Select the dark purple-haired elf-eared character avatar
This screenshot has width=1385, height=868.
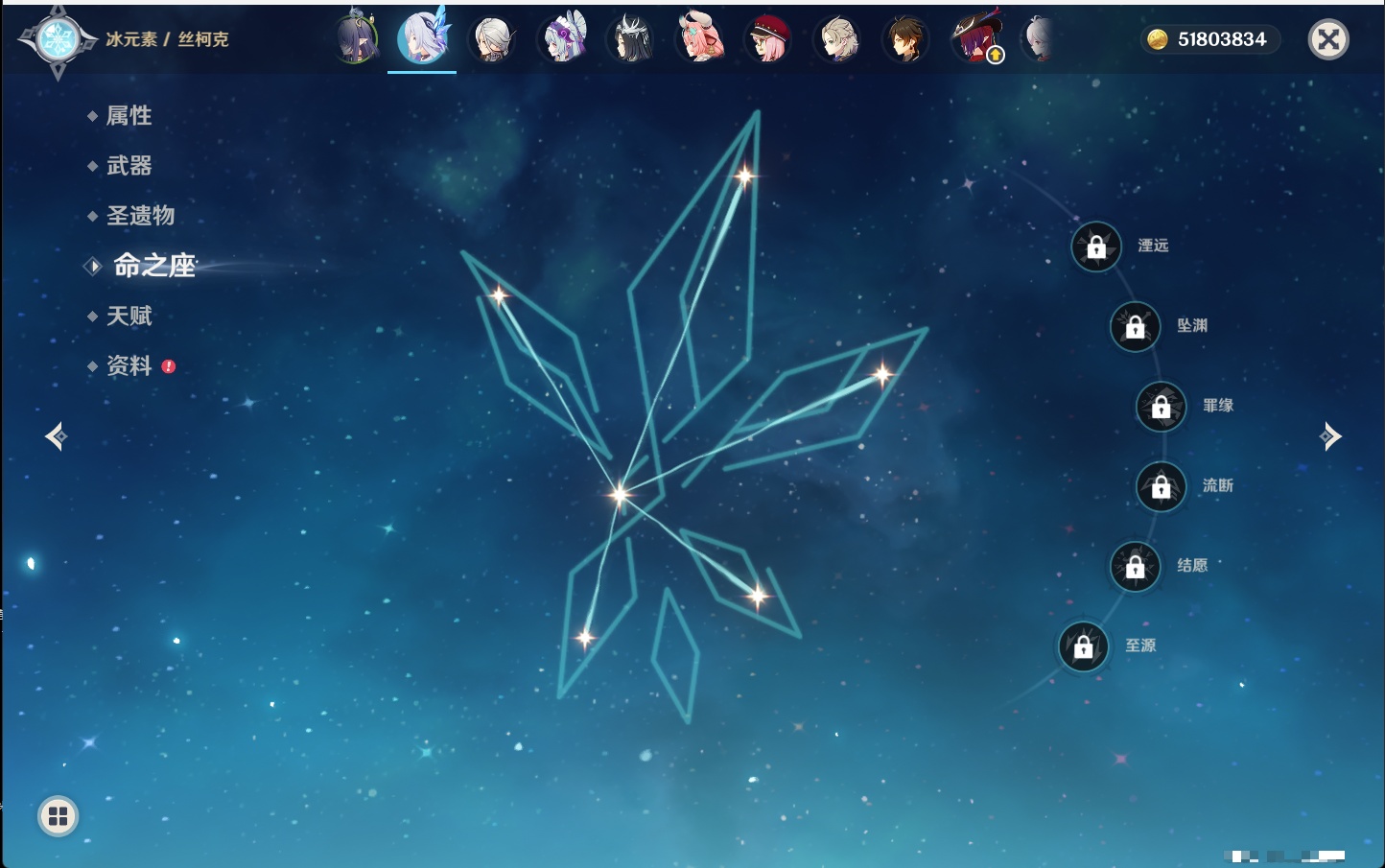click(356, 39)
